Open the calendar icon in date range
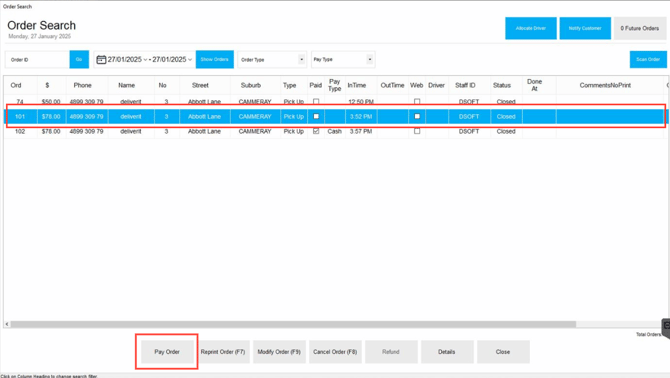670x378 pixels. click(101, 59)
